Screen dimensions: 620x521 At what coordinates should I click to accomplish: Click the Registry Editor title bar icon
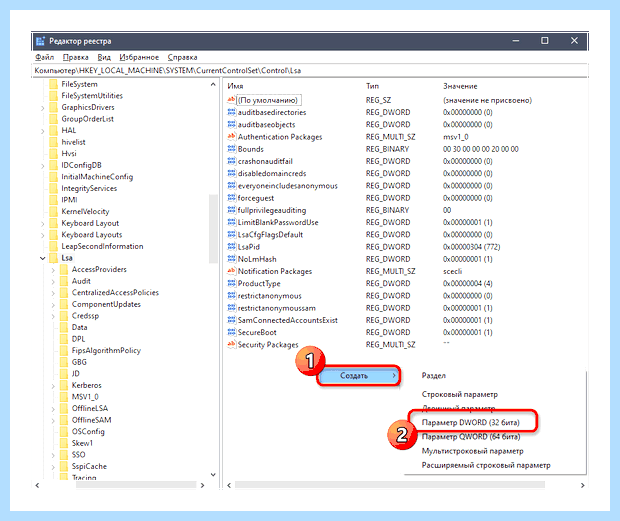click(x=40, y=41)
